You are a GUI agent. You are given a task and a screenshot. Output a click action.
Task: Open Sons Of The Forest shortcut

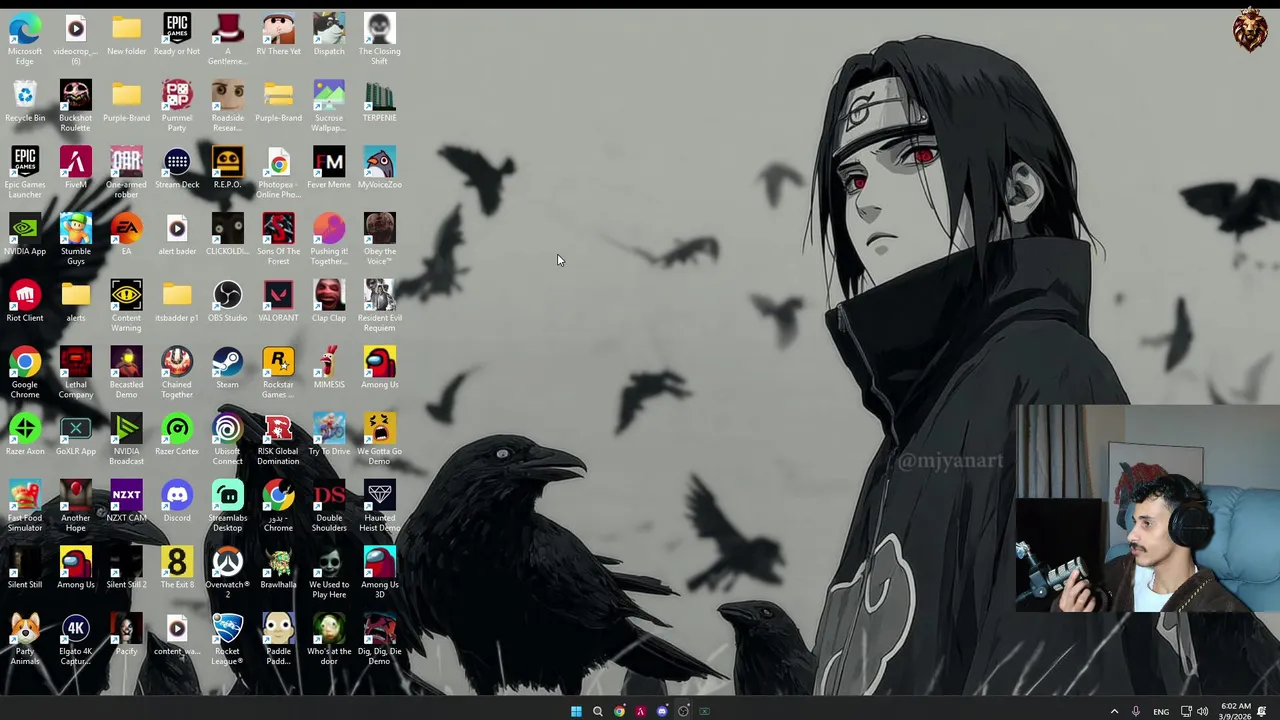[x=278, y=239]
